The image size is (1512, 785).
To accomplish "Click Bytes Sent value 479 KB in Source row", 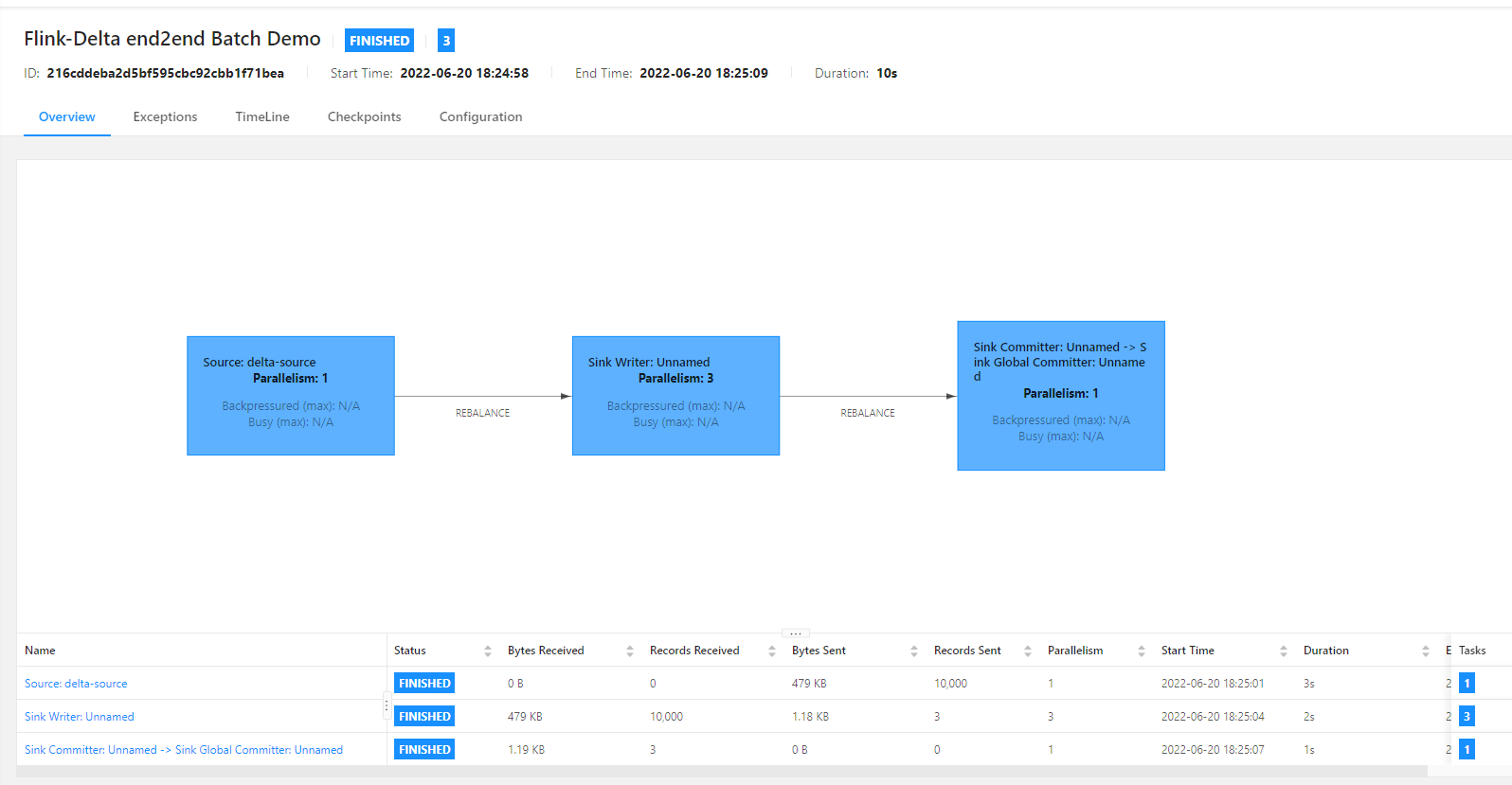I will 809,684.
